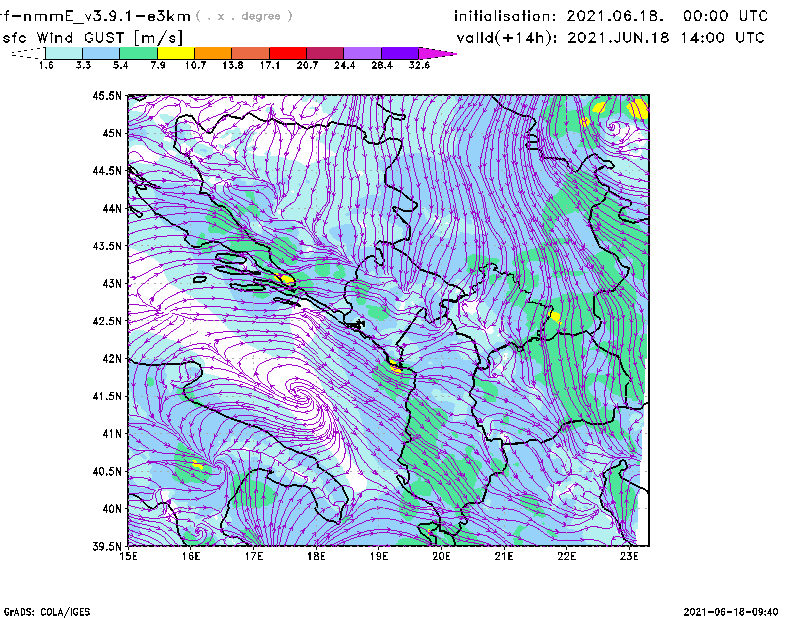Click the magenta arrow above 32.6 in legend
Image resolution: width=800 pixels, height=618 pixels.
pyautogui.click(x=437, y=53)
